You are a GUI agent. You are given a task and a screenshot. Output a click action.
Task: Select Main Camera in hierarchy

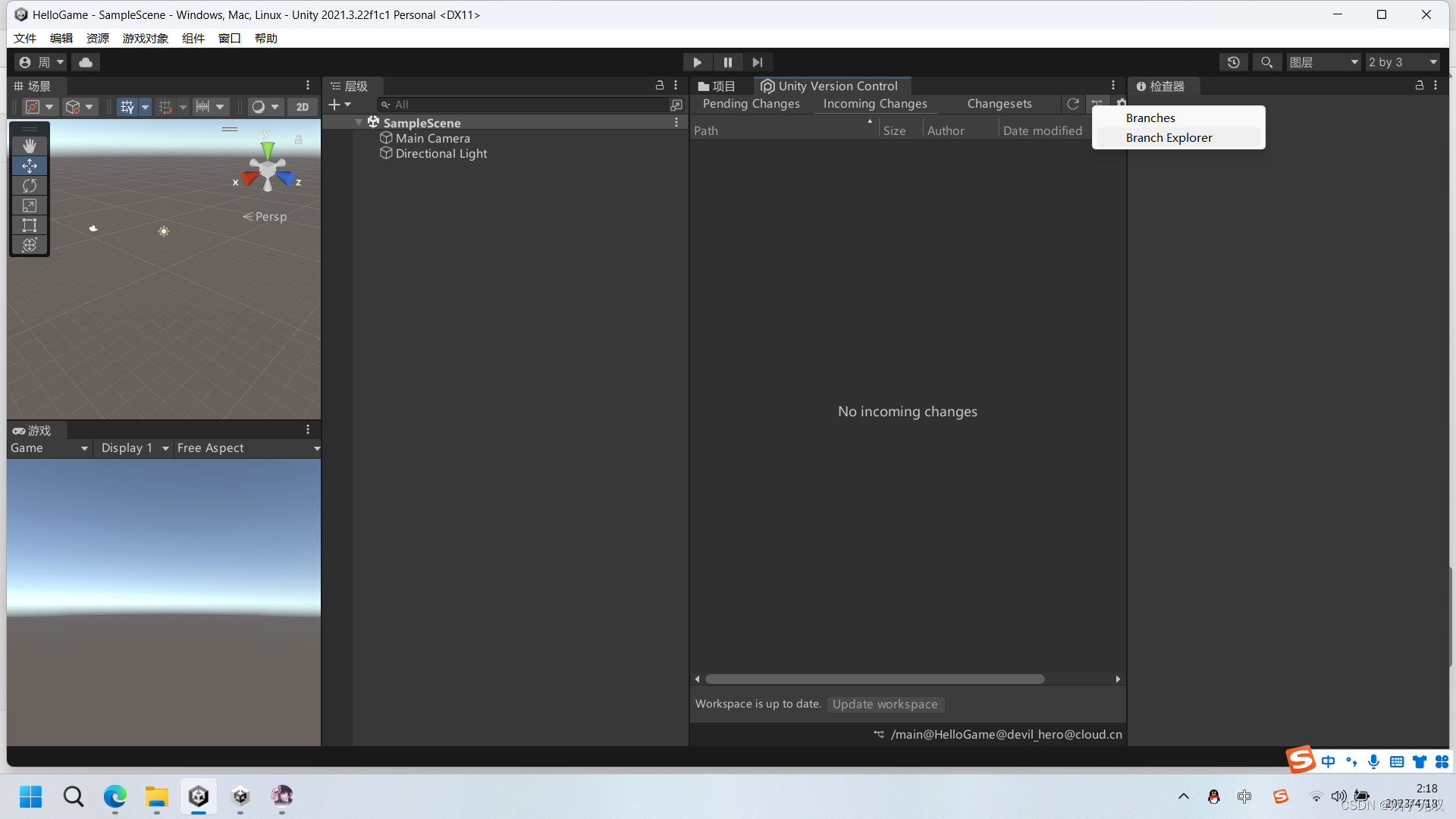pyautogui.click(x=432, y=138)
